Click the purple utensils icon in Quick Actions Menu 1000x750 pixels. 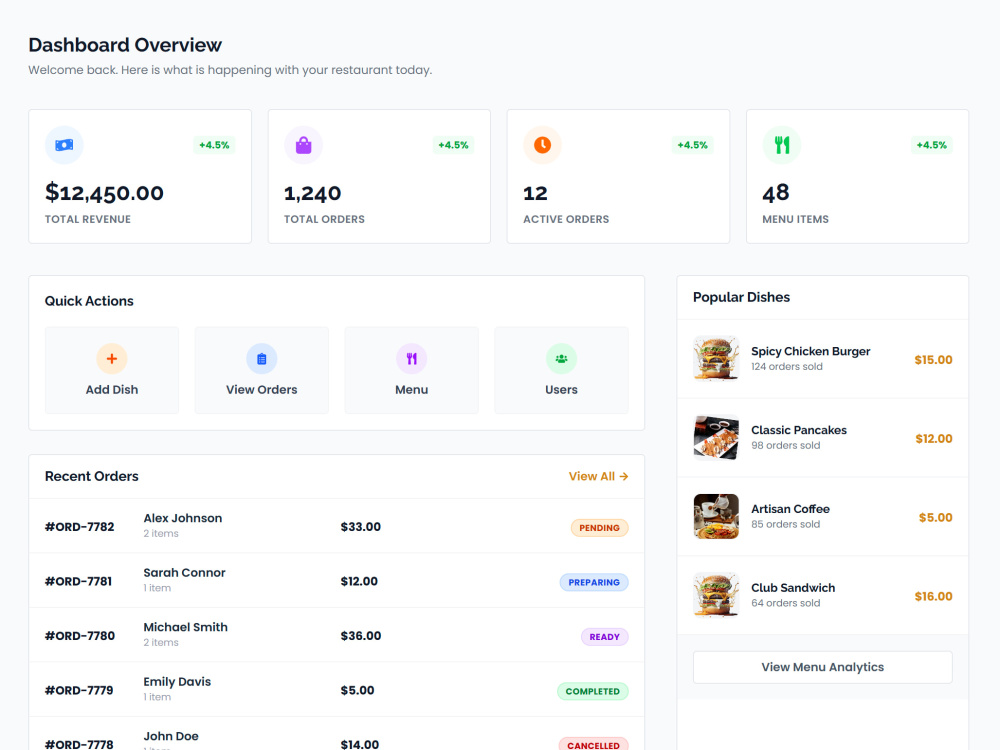tap(411, 358)
